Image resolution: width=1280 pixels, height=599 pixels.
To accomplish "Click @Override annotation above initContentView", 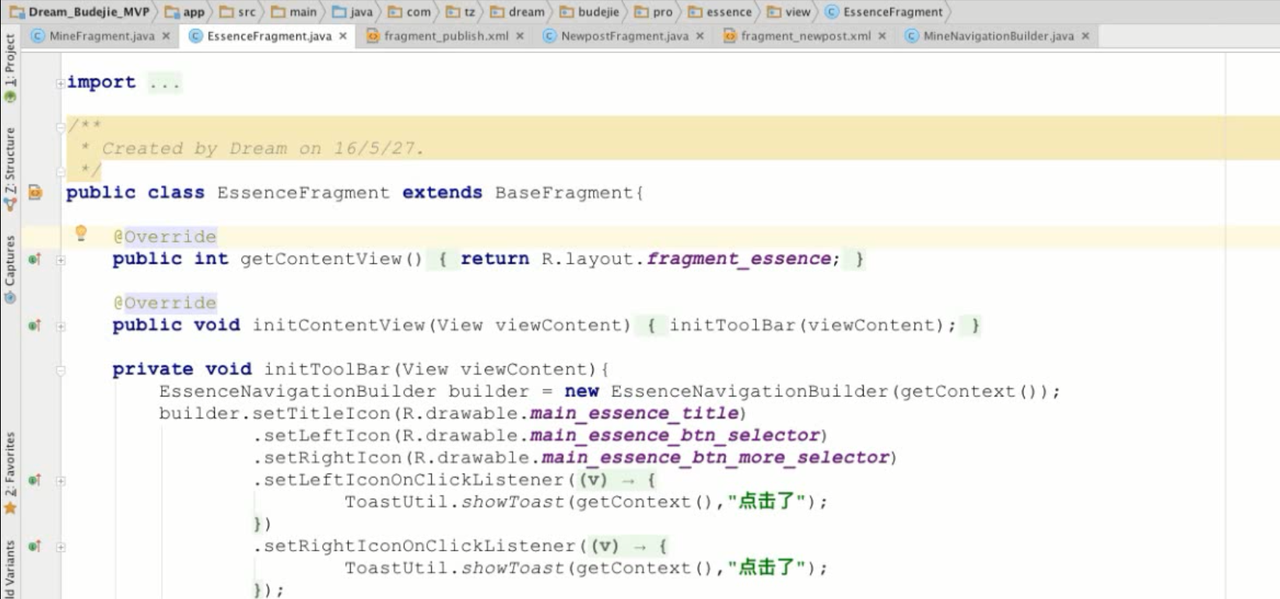I will coord(164,303).
